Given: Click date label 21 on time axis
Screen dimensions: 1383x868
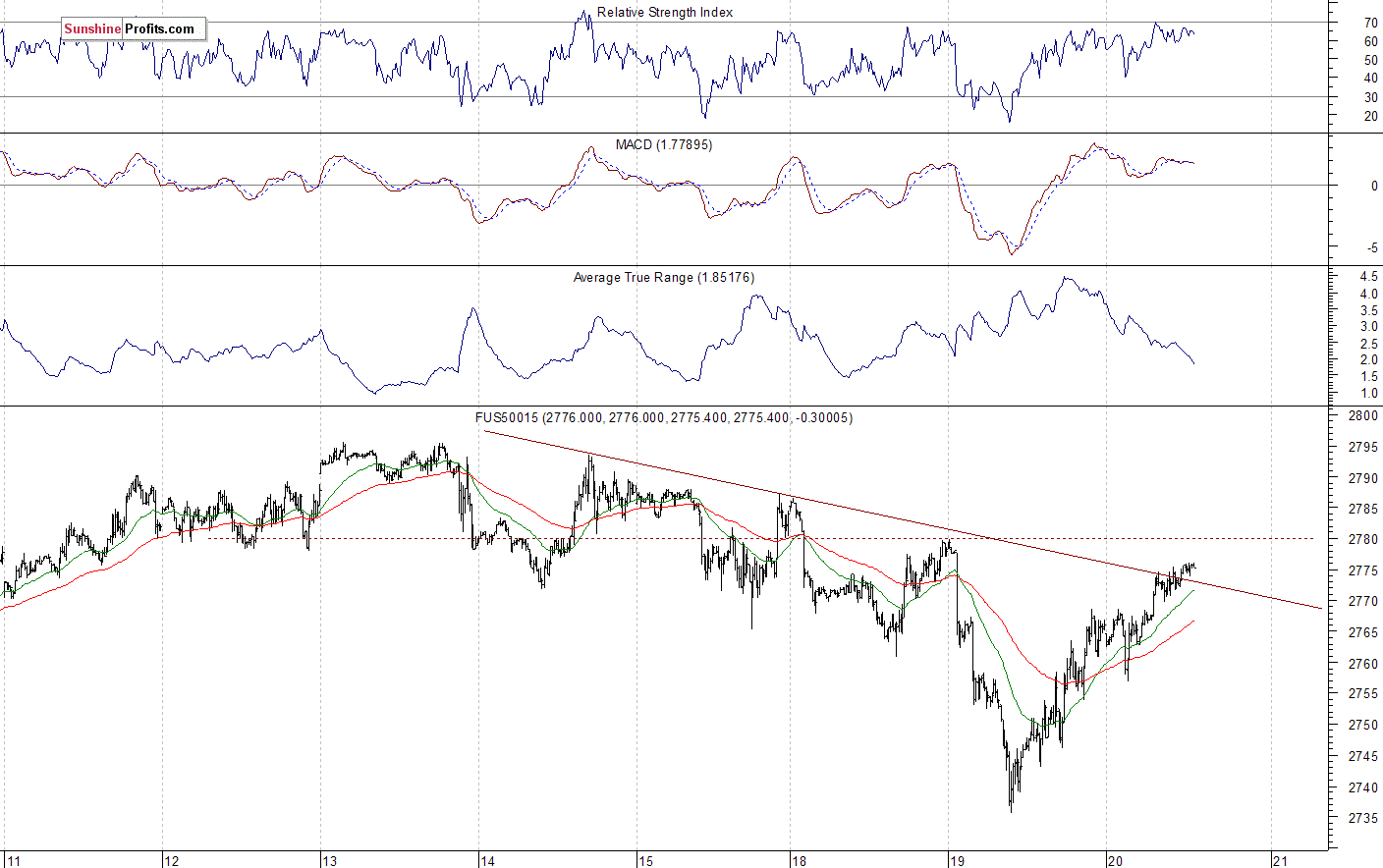Looking at the screenshot, I should pyautogui.click(x=1279, y=861).
